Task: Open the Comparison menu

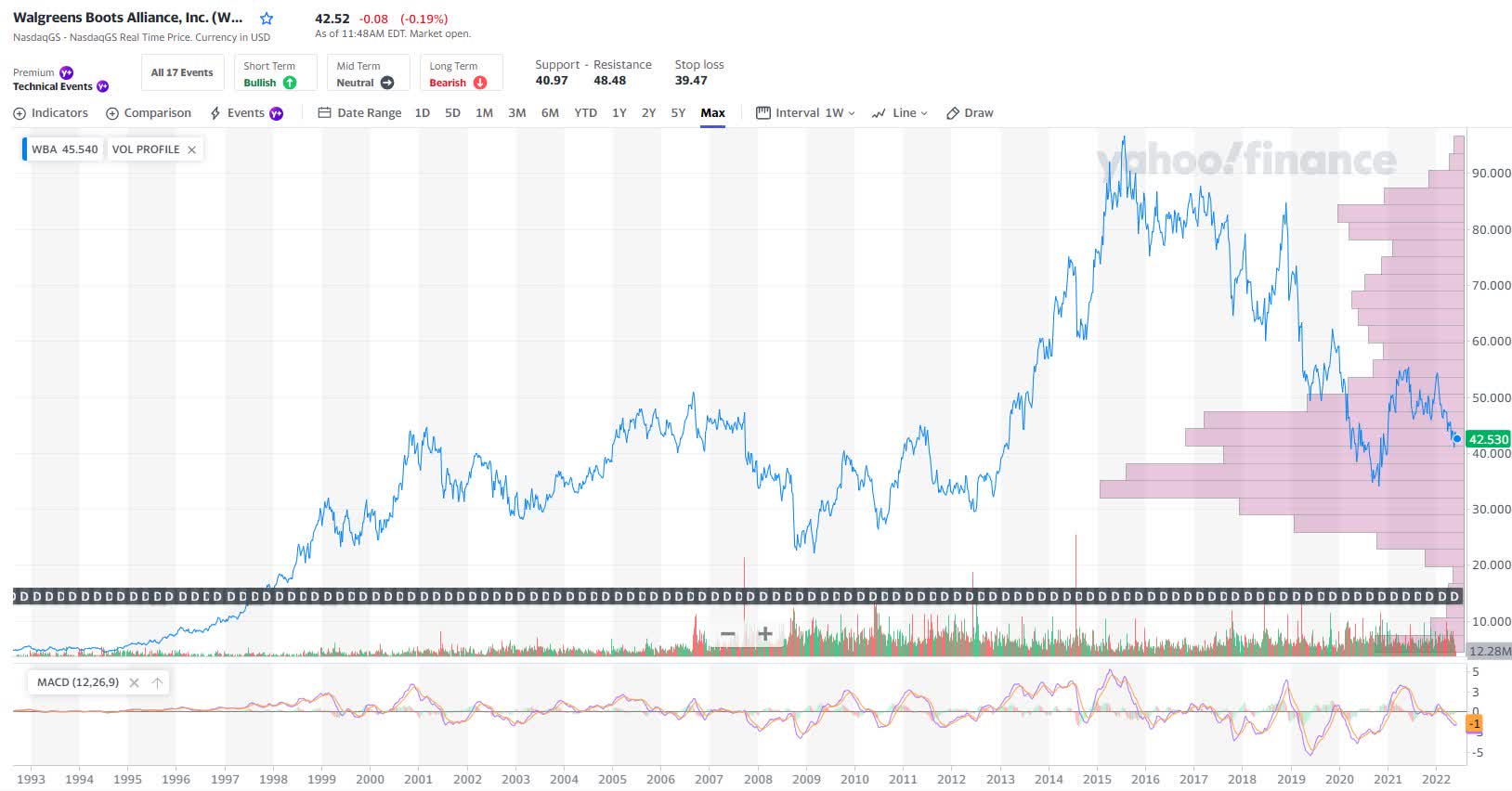Action: click(x=149, y=113)
